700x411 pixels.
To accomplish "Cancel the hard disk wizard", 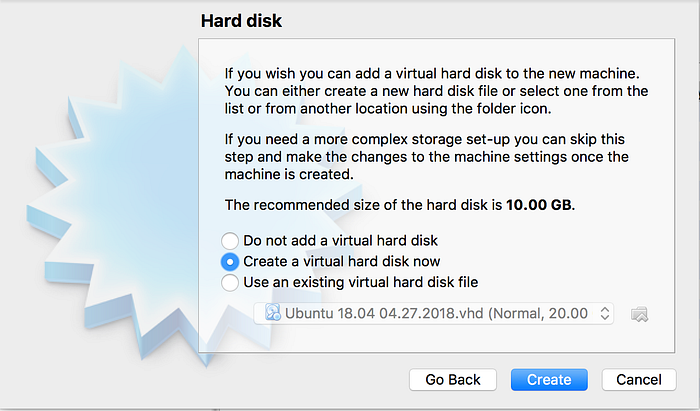I will point(639,380).
